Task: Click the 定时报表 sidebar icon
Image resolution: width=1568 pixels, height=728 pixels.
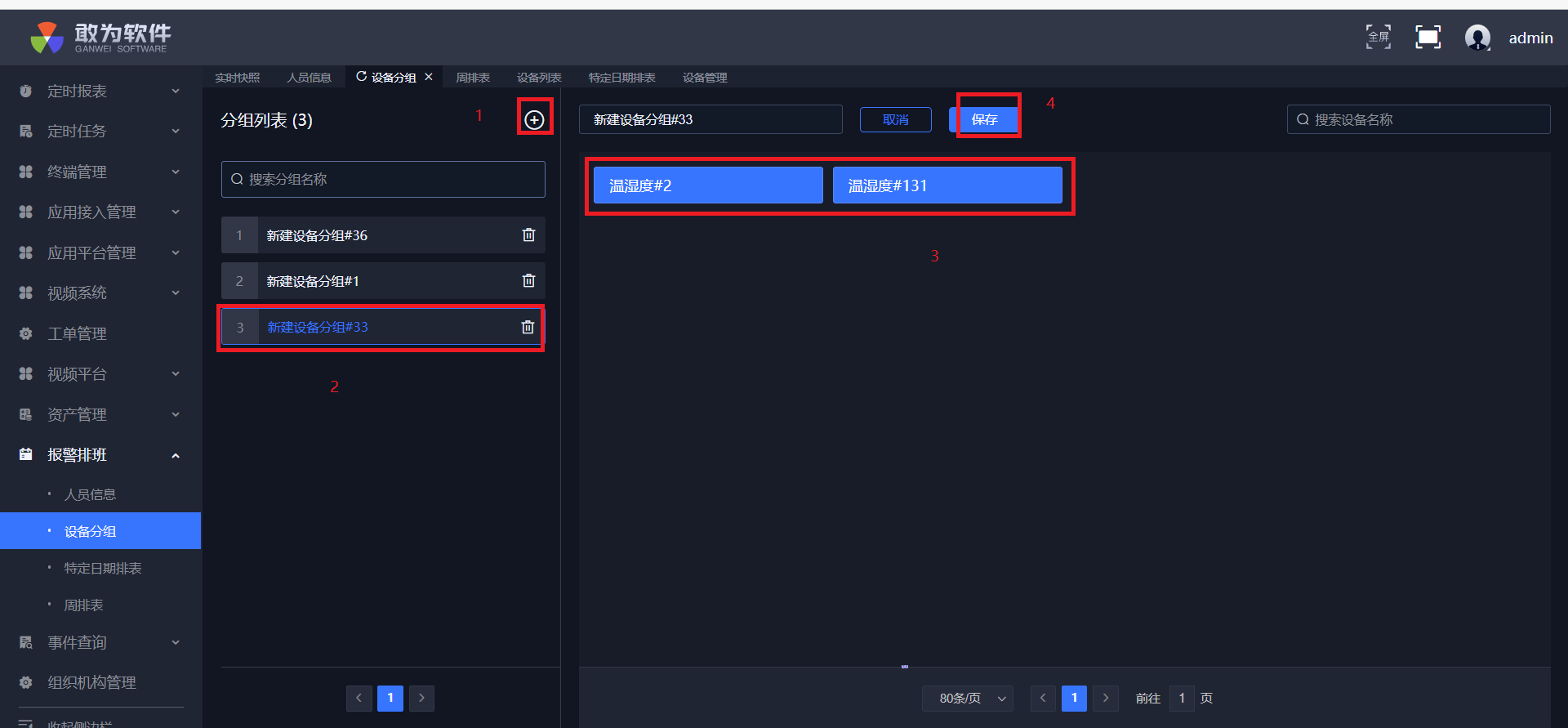Action: click(26, 92)
